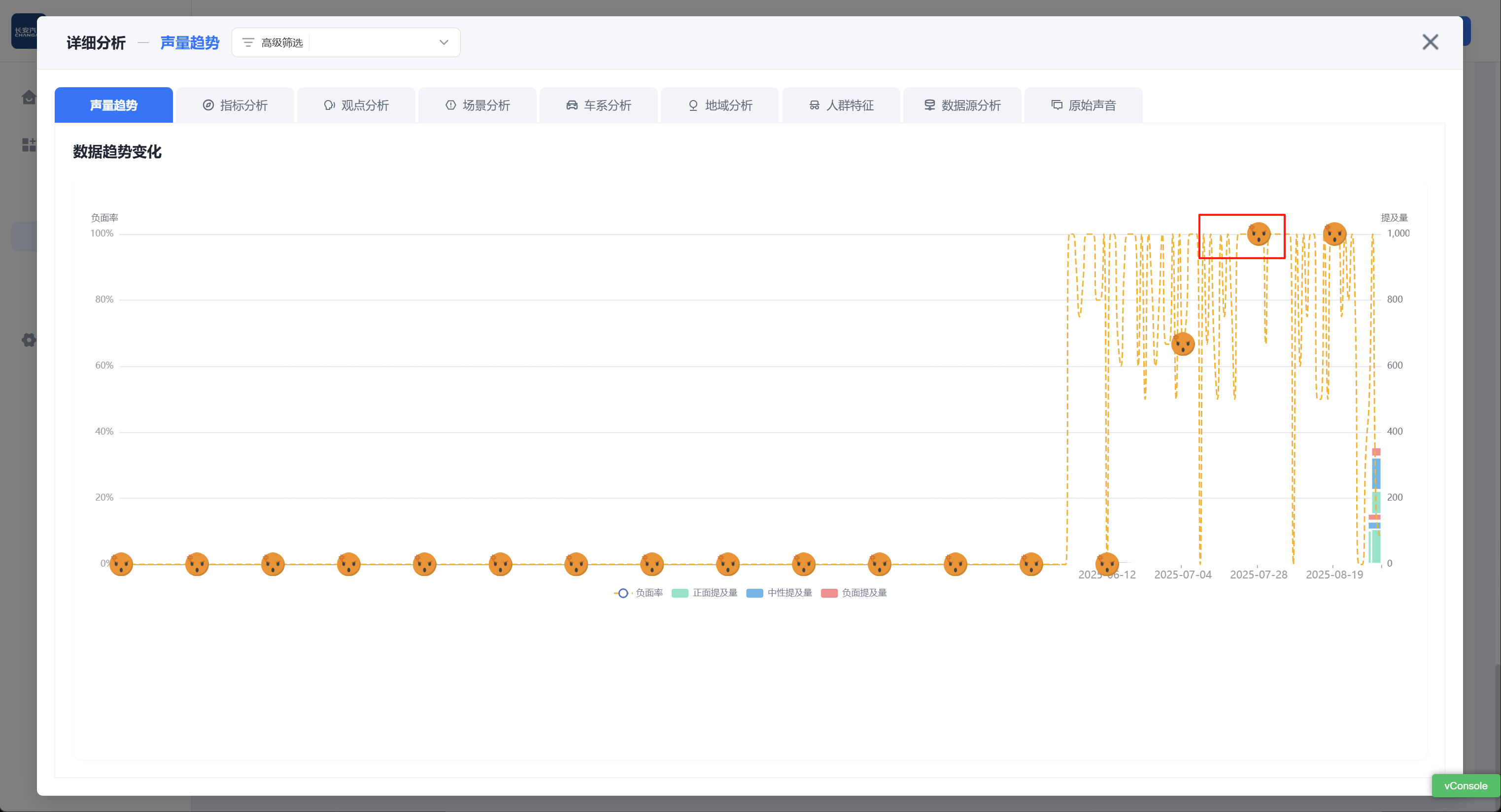The image size is (1501, 812).
Task: Toggle 负面提及量 red legend swatch
Action: pos(829,593)
